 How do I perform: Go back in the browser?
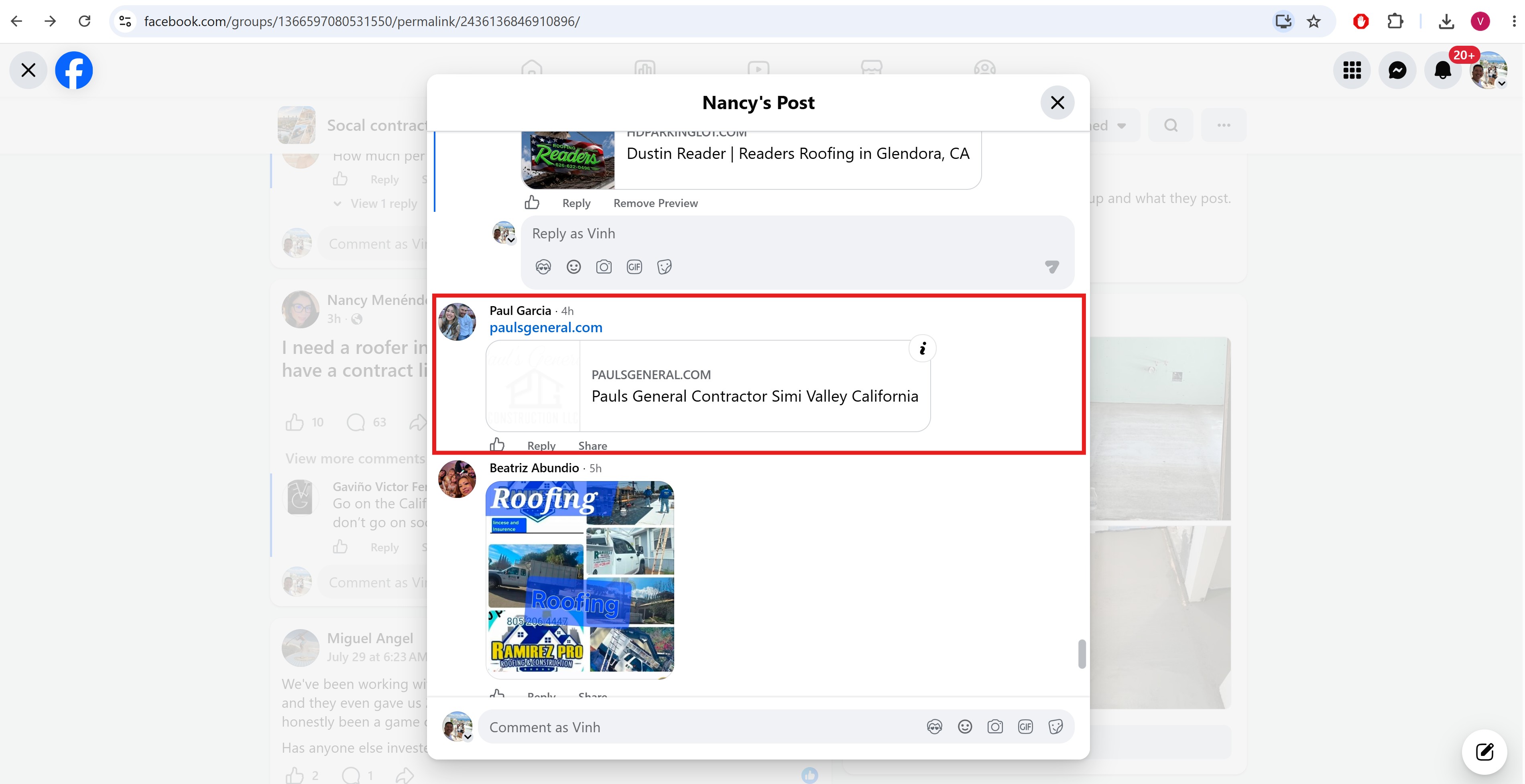pyautogui.click(x=16, y=21)
